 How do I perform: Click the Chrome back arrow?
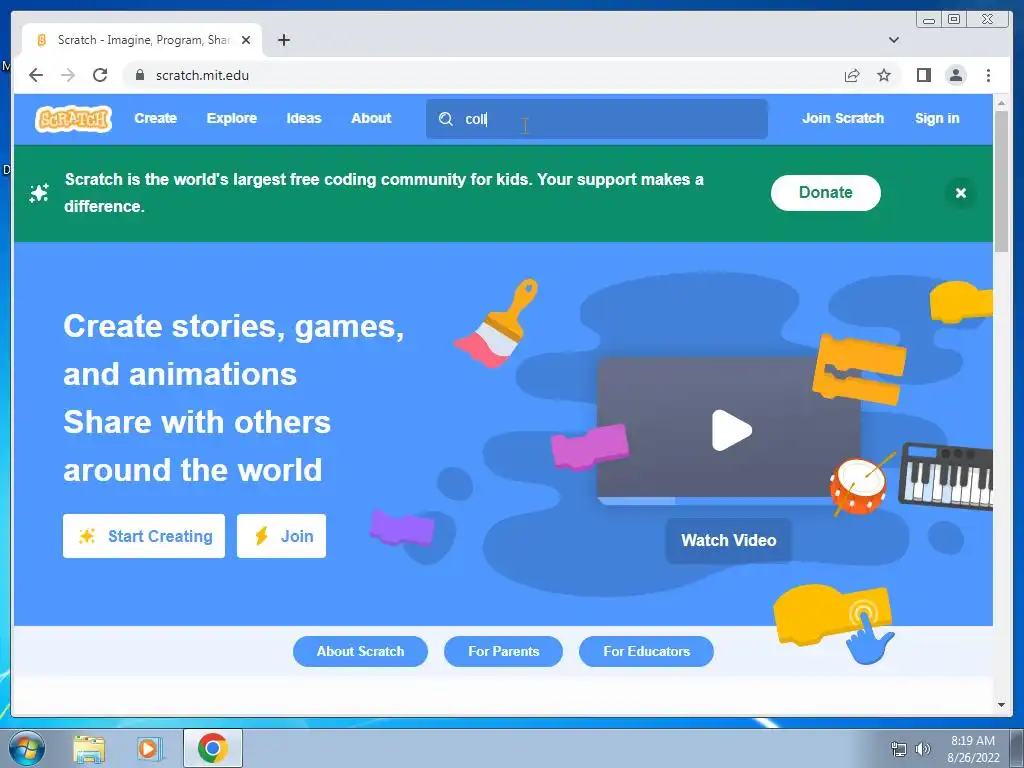(x=36, y=75)
